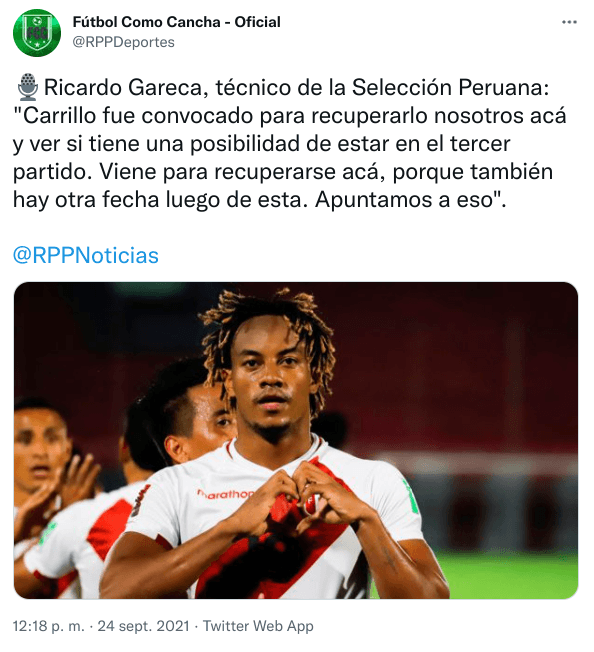The width and height of the screenshot is (594, 652).
Task: Click the Marathon logo on the jersey
Action: [225, 494]
